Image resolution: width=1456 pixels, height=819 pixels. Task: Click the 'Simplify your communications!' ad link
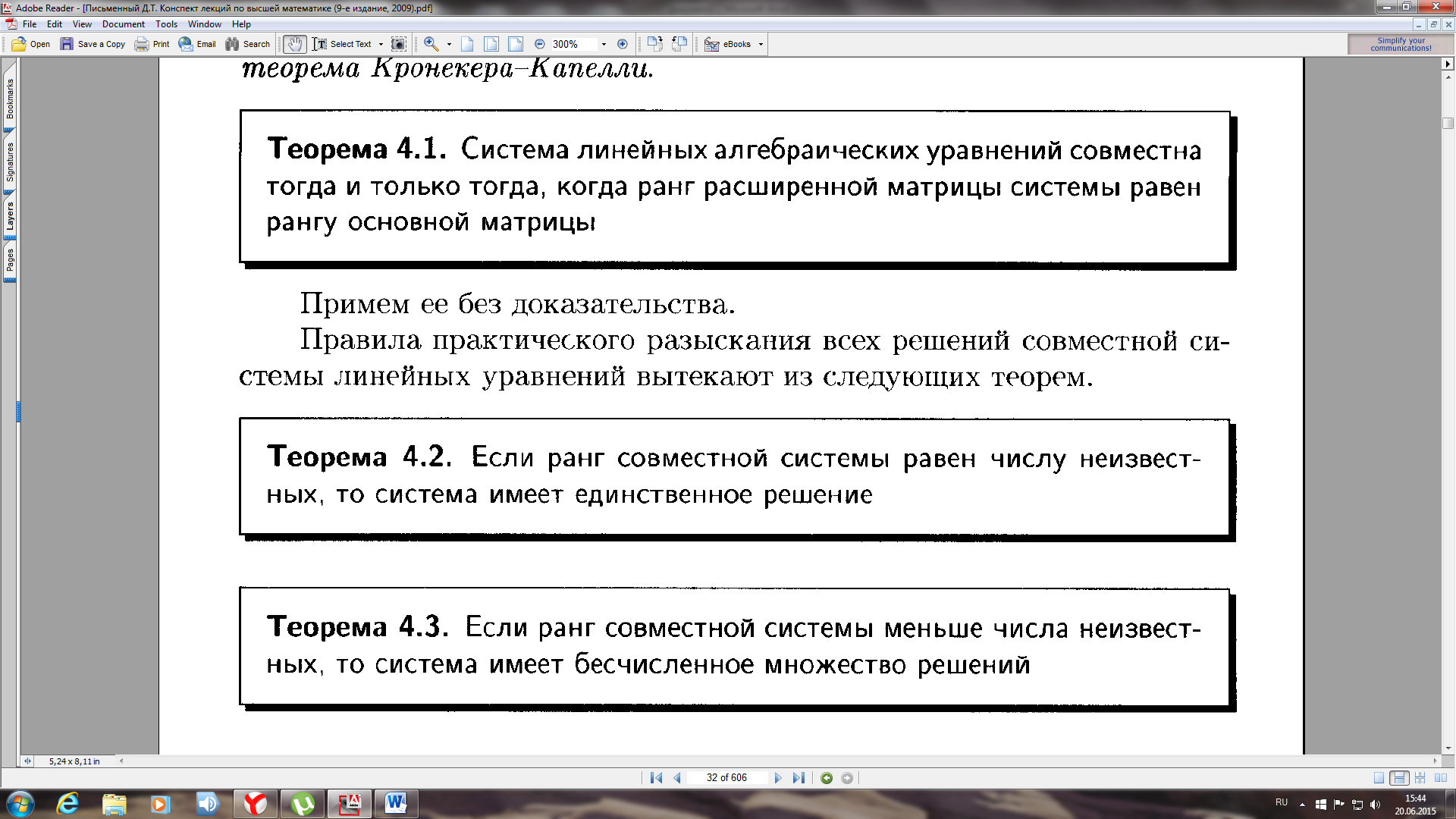[x=1401, y=44]
